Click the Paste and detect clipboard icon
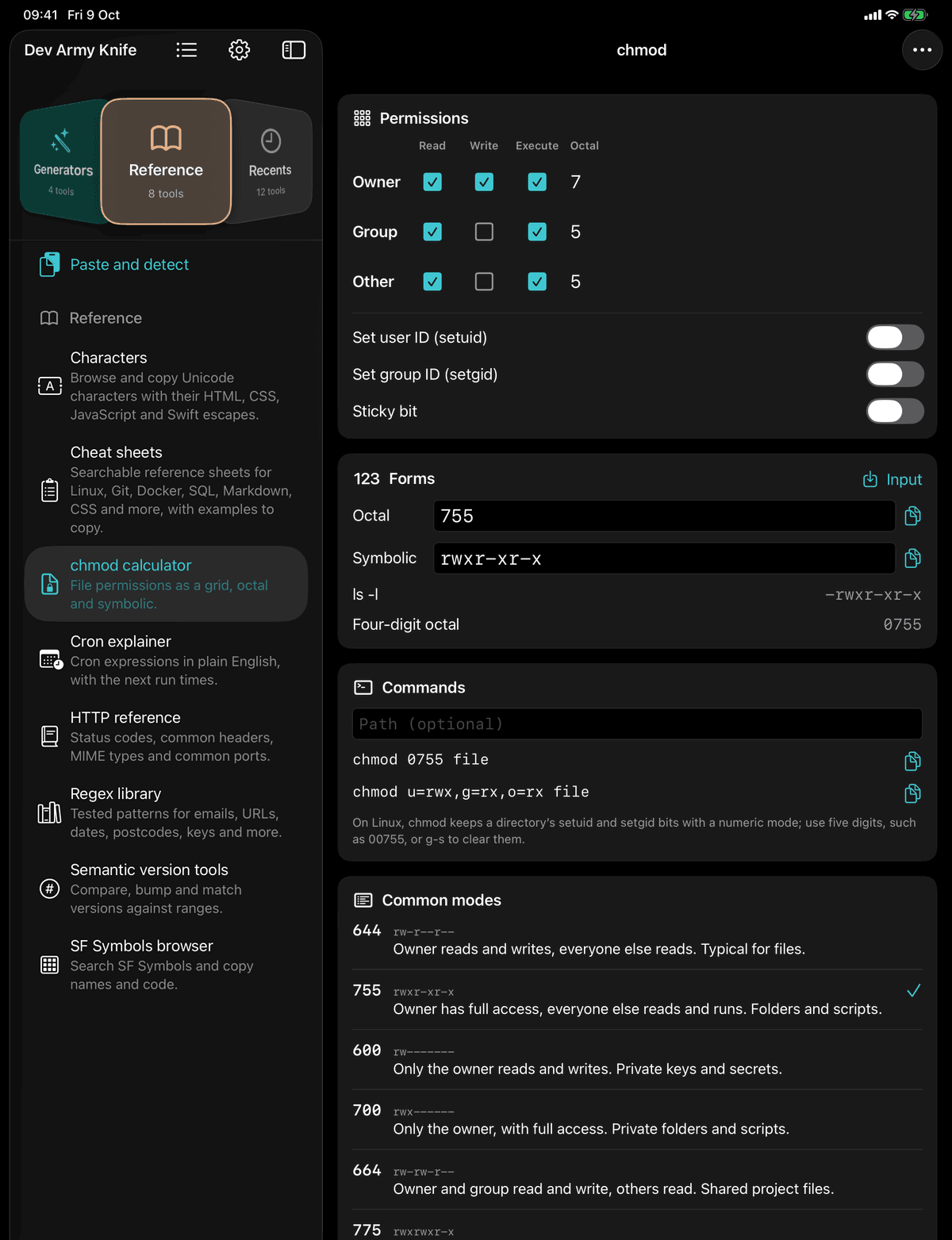 coord(49,264)
